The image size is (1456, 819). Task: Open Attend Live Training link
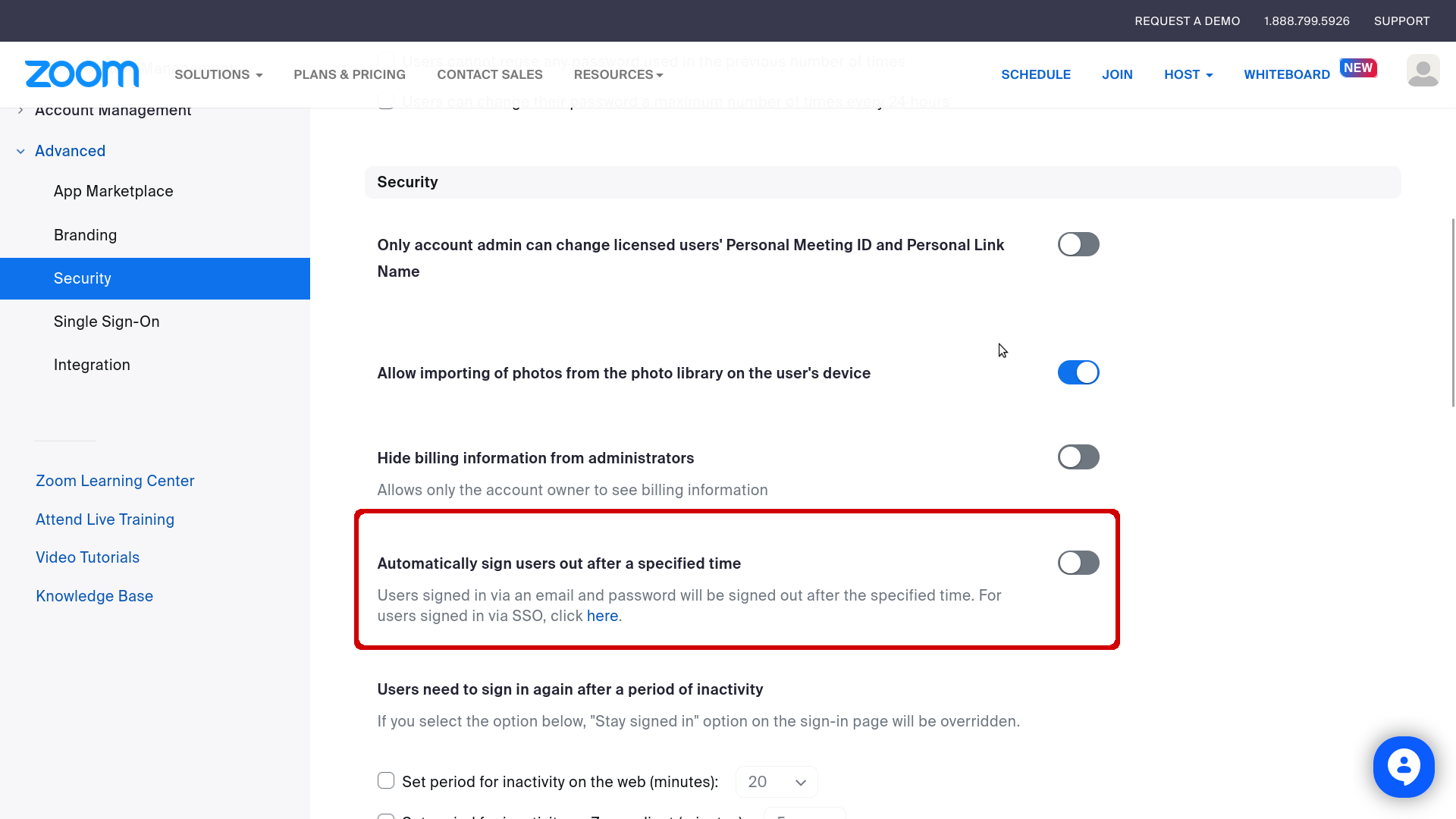click(x=105, y=519)
